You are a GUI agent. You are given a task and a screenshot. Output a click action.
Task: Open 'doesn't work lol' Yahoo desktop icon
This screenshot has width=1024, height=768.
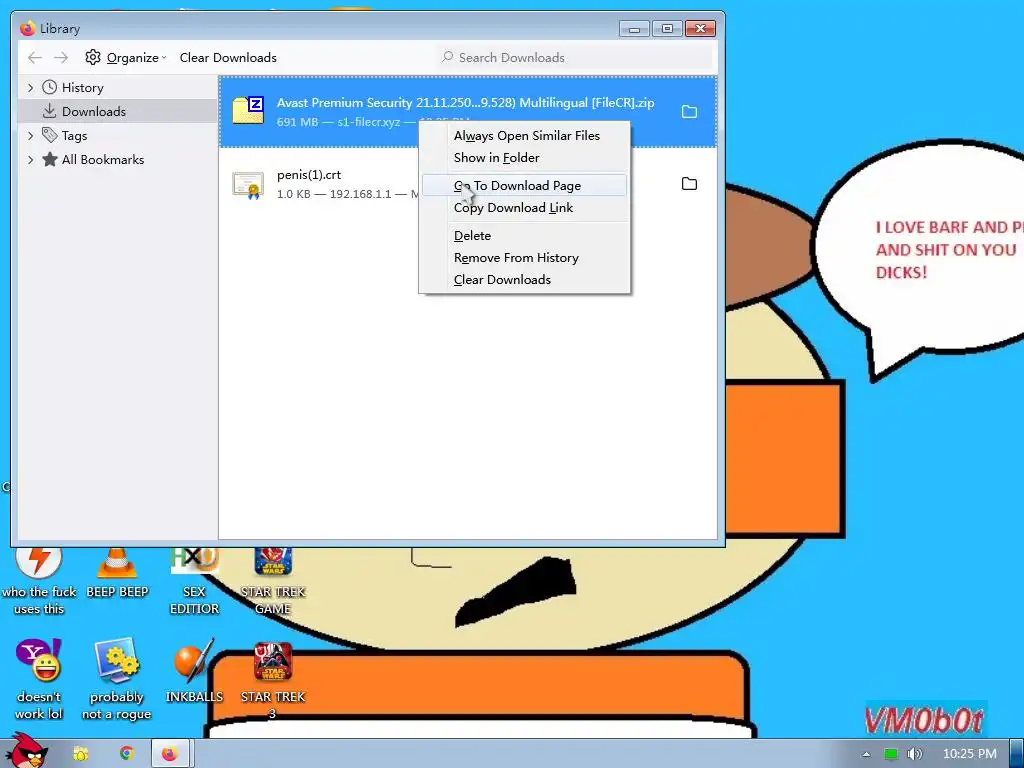[x=39, y=679]
